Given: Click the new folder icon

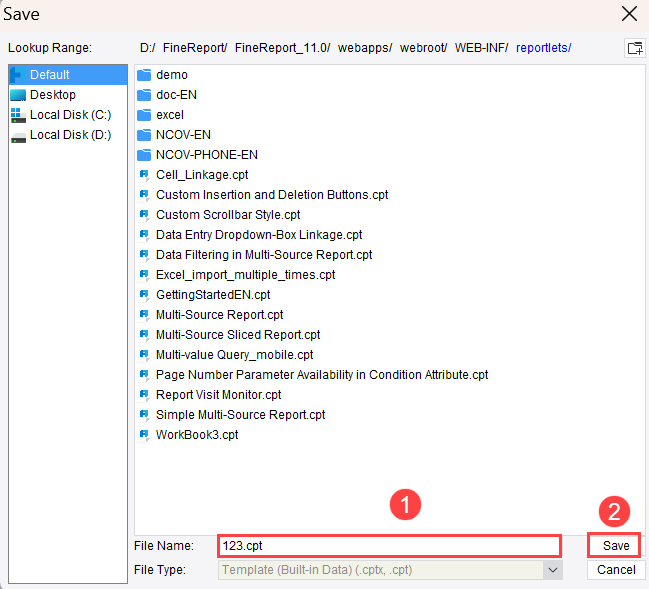Looking at the screenshot, I should click(635, 48).
